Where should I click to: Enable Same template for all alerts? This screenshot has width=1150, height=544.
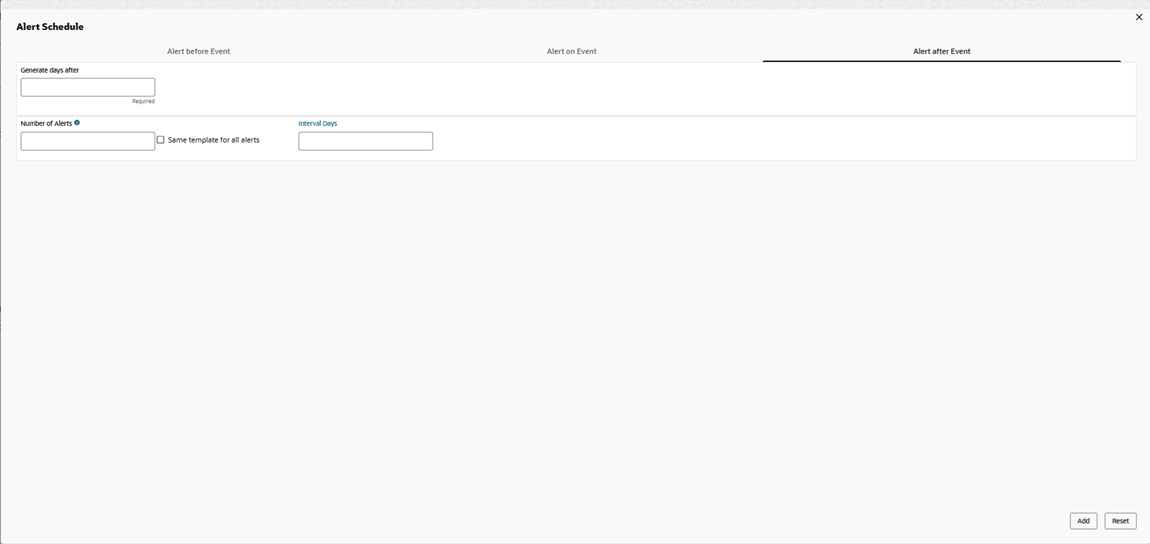click(161, 140)
